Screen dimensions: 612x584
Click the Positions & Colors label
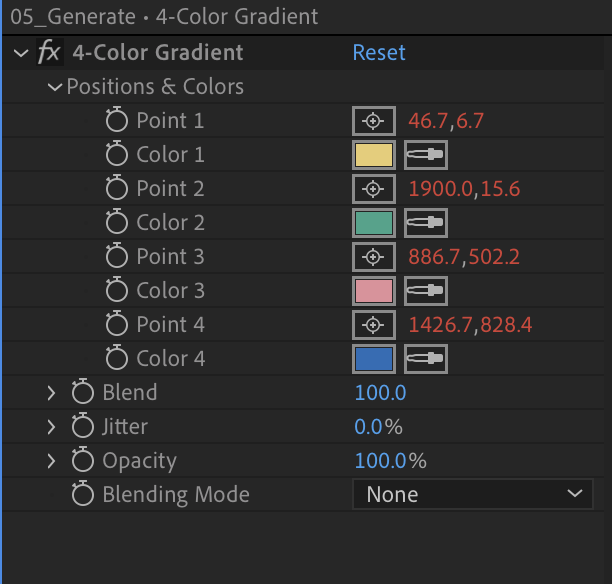(x=155, y=86)
